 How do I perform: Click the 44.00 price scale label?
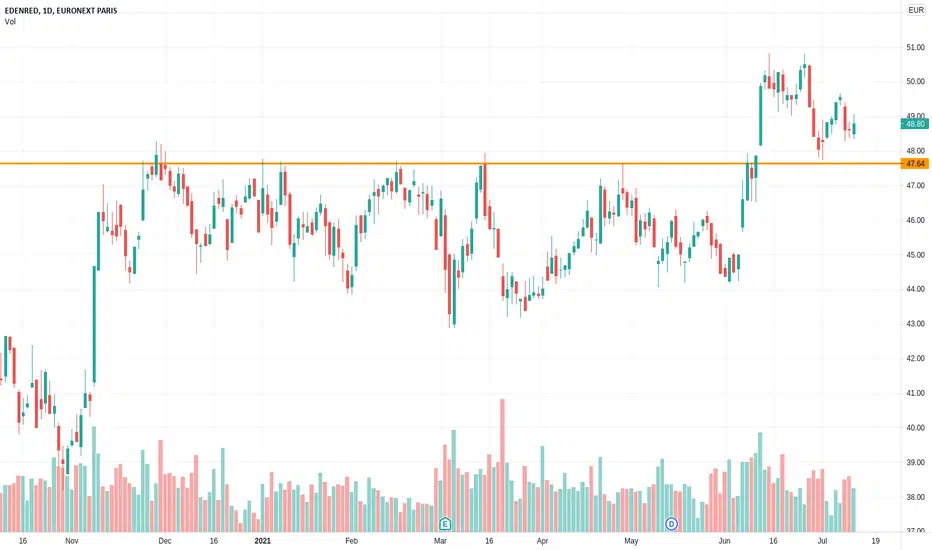point(915,289)
